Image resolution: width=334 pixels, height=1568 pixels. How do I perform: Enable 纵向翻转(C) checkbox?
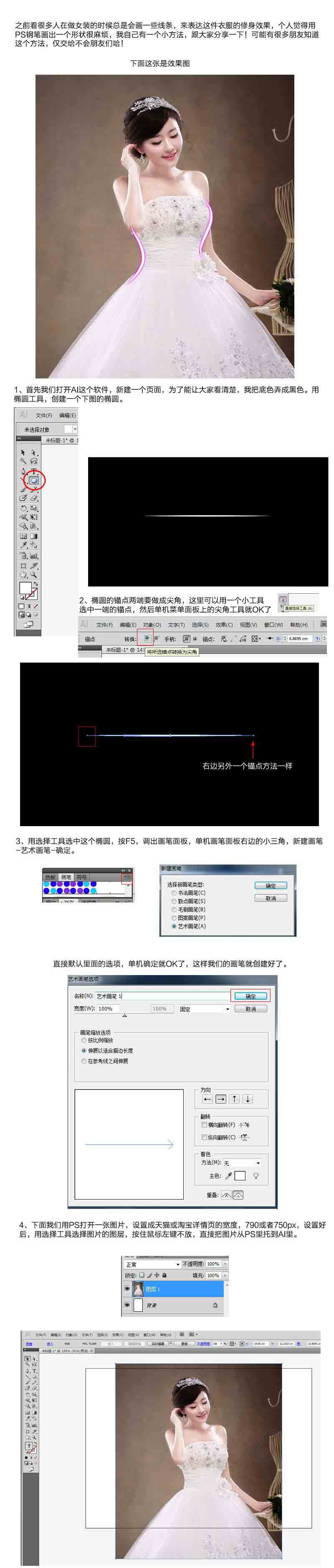coord(205,1137)
